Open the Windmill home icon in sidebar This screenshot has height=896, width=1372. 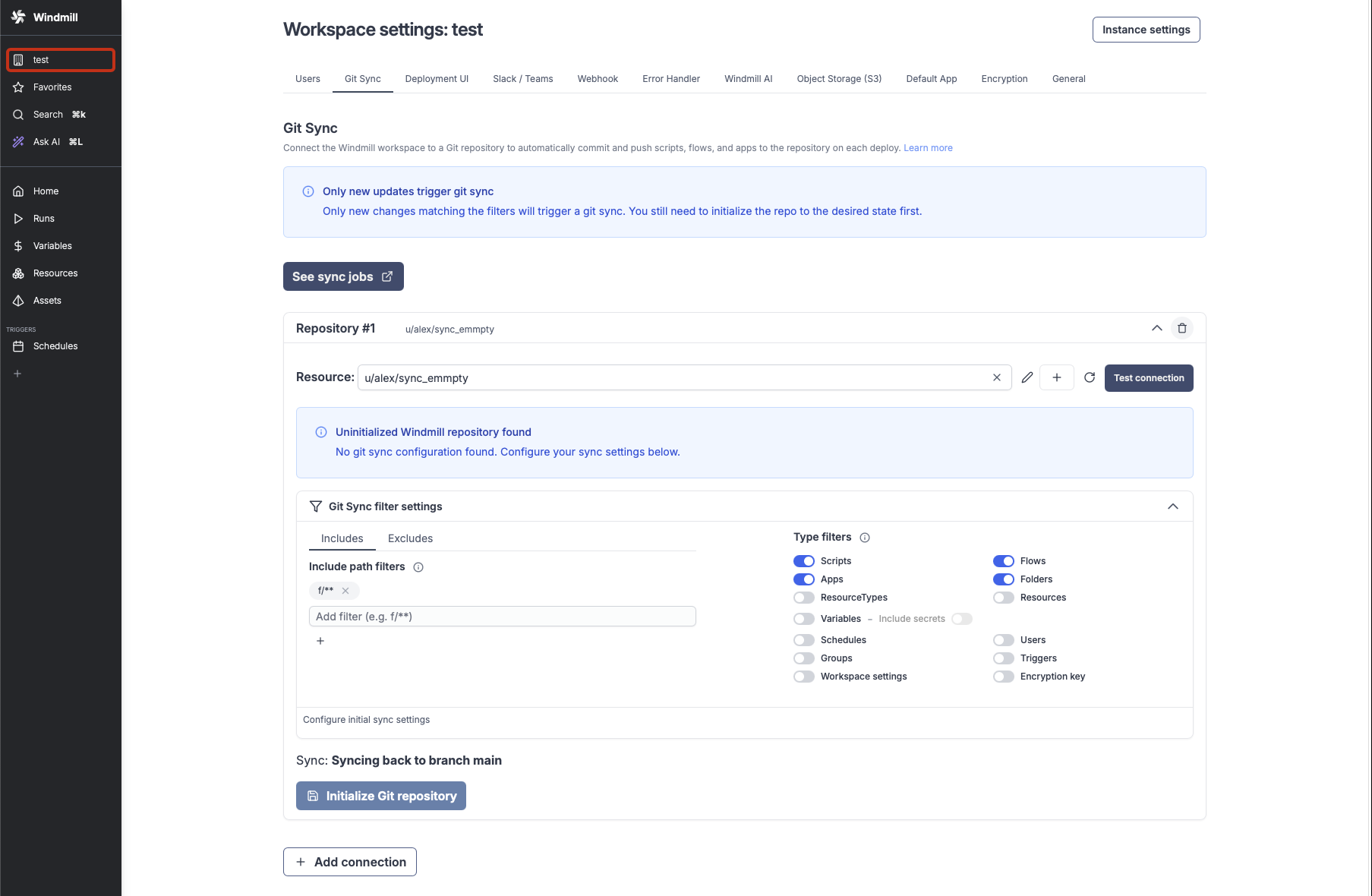18,191
